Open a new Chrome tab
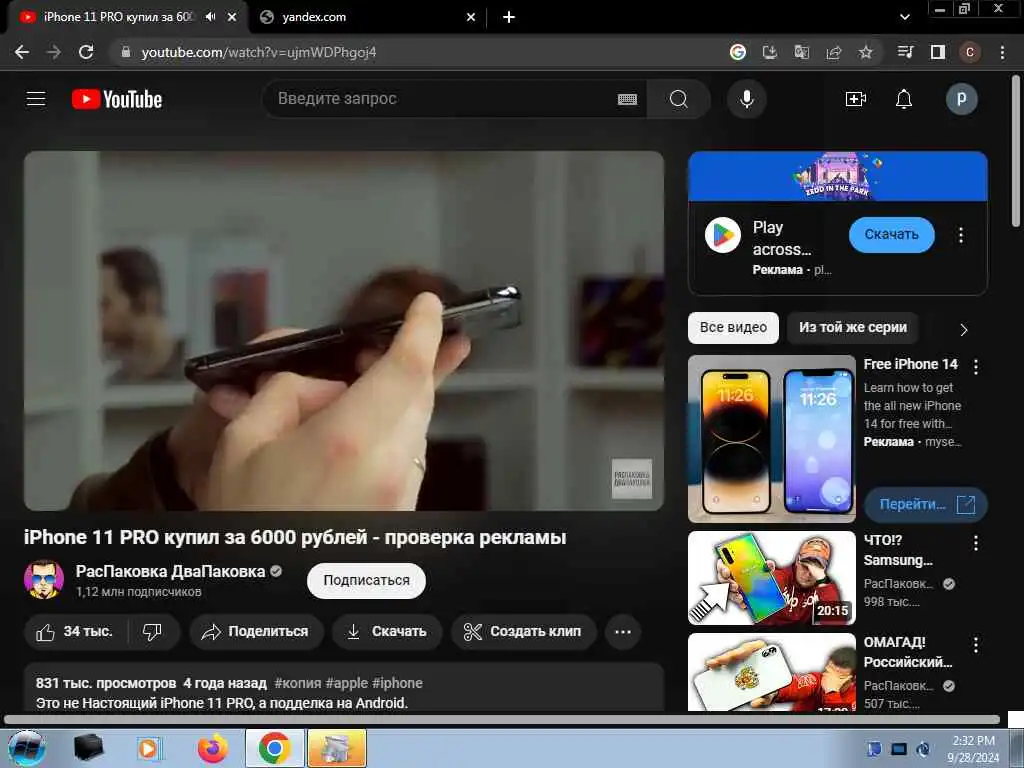 pyautogui.click(x=509, y=17)
